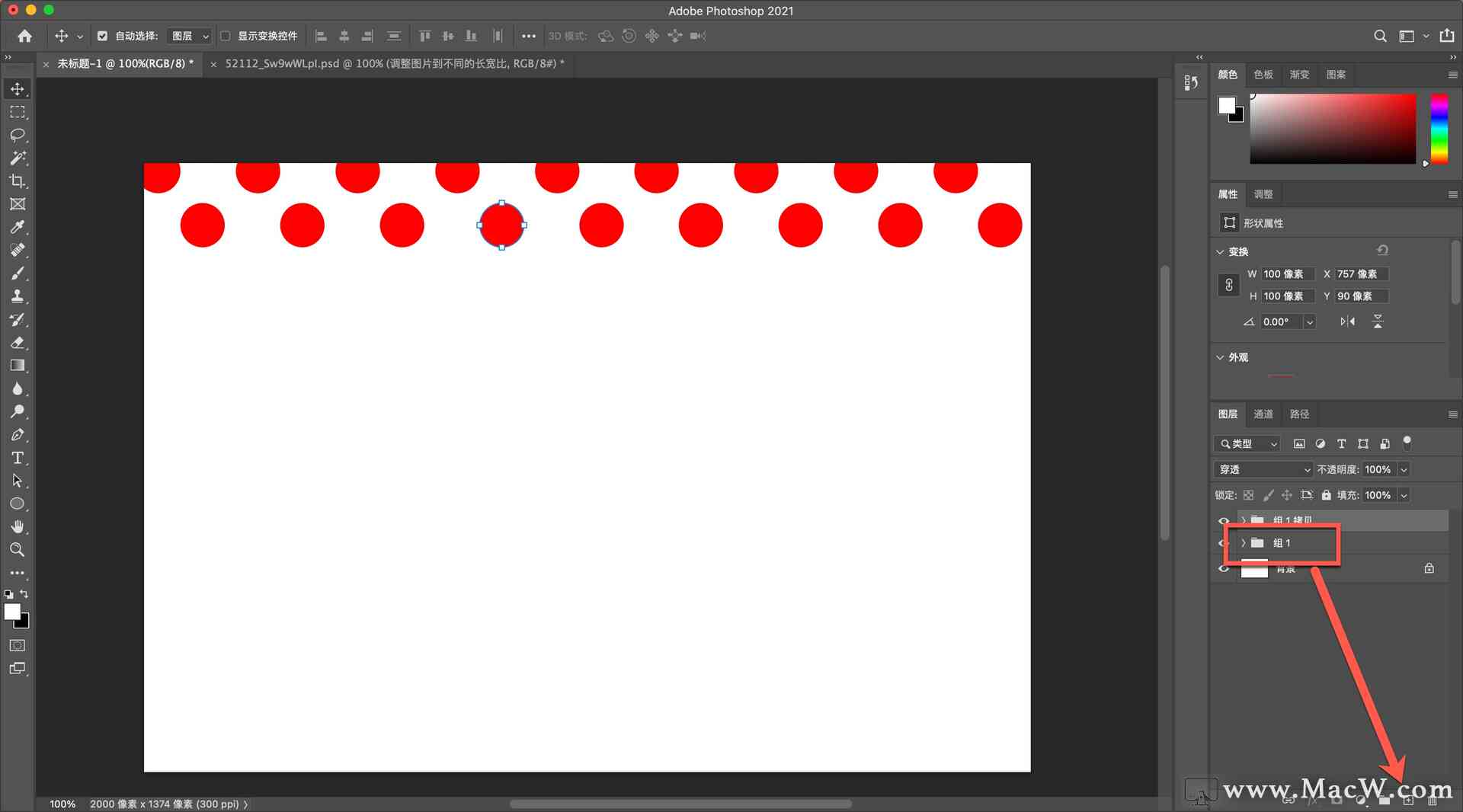Select the Horizontal Type tool

click(18, 458)
